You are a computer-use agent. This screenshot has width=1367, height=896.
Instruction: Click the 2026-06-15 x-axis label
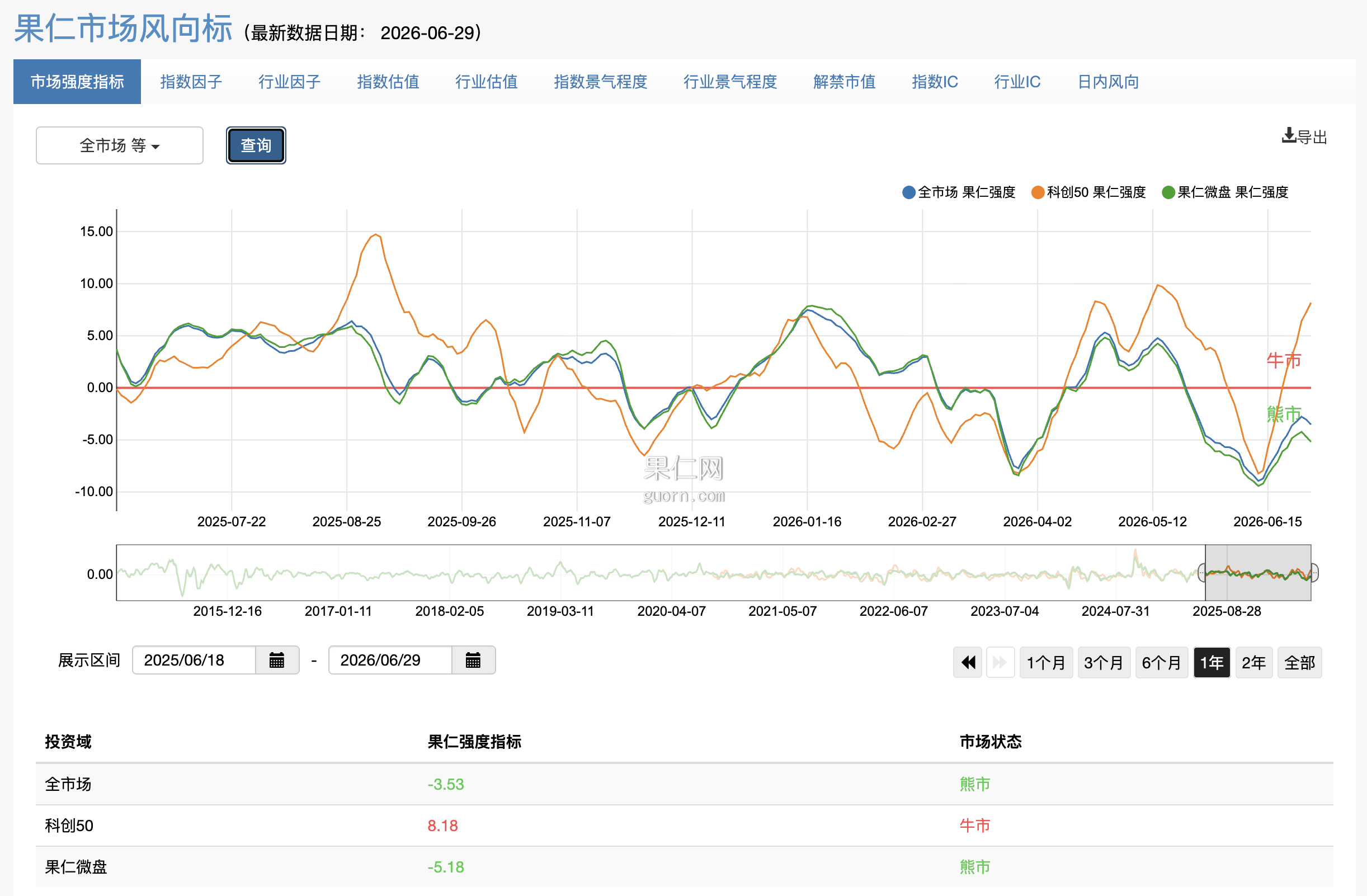pos(1267,521)
